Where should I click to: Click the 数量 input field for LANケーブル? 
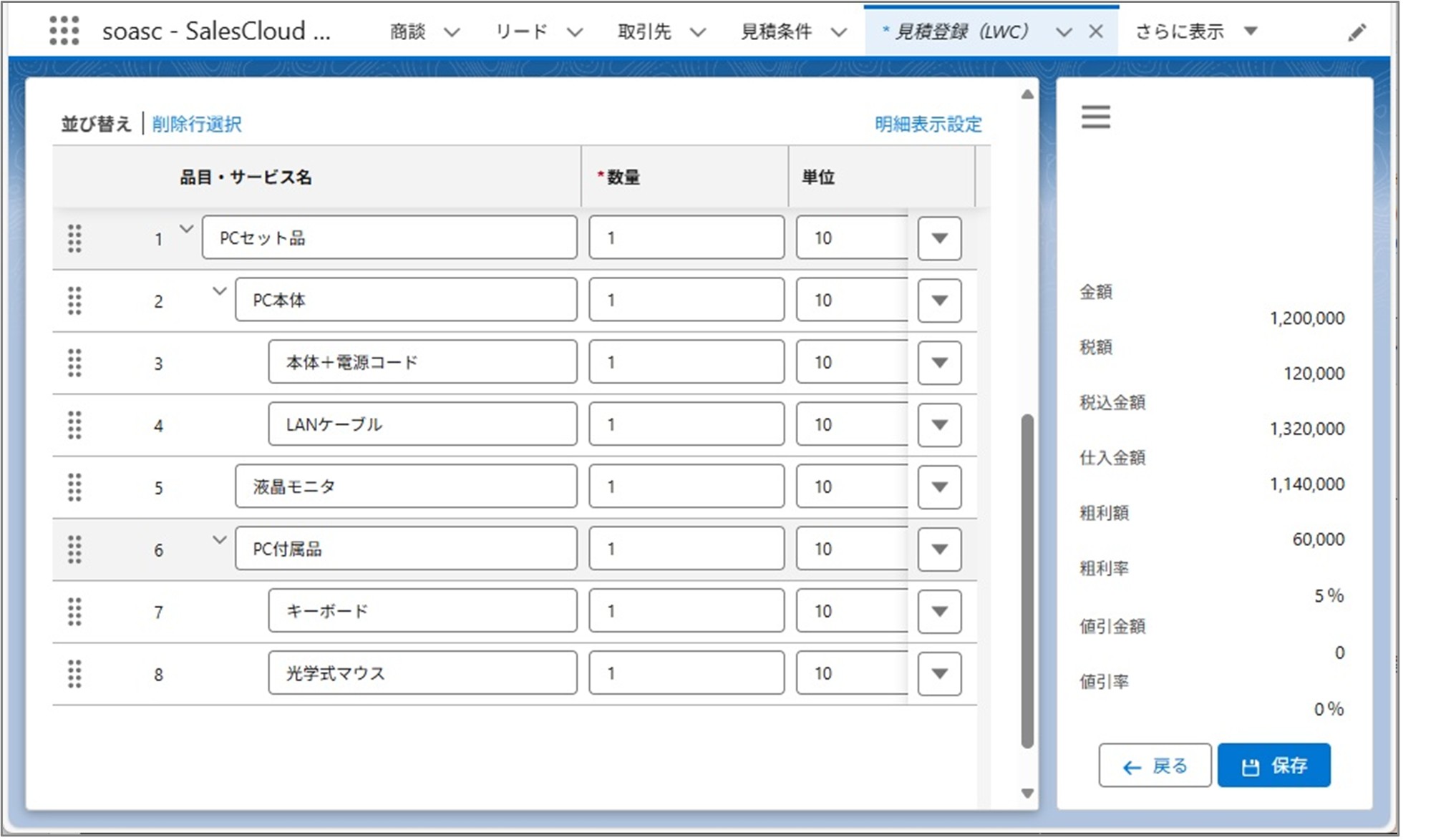point(685,424)
